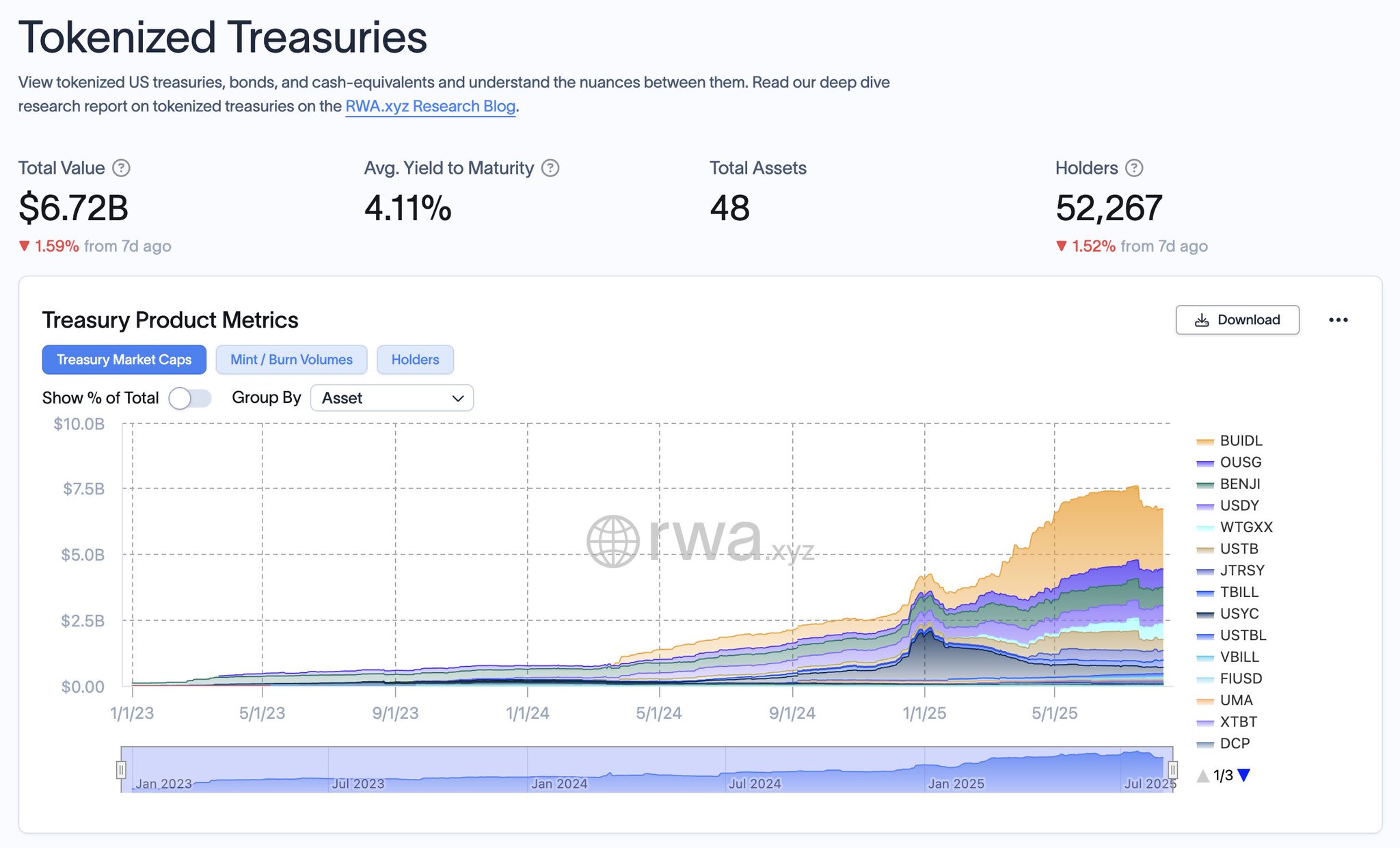The image size is (1400, 848).
Task: Click the 48 total assets figure
Action: coord(729,208)
